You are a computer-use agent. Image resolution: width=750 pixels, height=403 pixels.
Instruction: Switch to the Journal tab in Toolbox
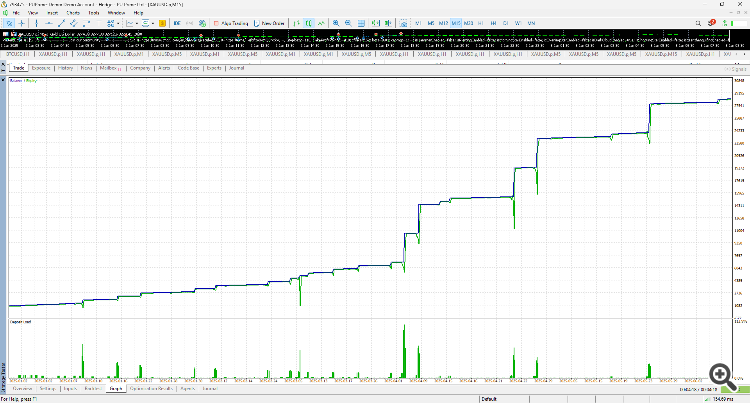tap(236, 68)
